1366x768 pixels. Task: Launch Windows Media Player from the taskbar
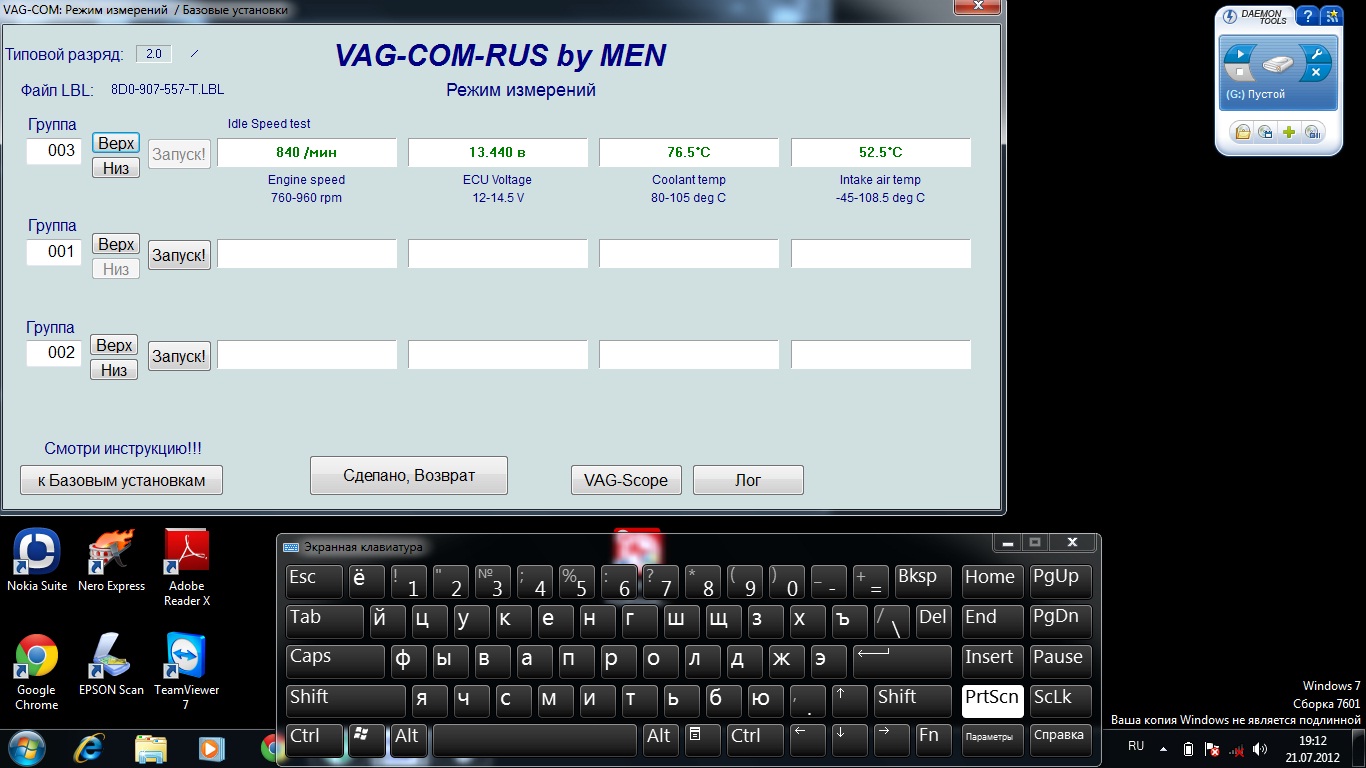[210, 748]
